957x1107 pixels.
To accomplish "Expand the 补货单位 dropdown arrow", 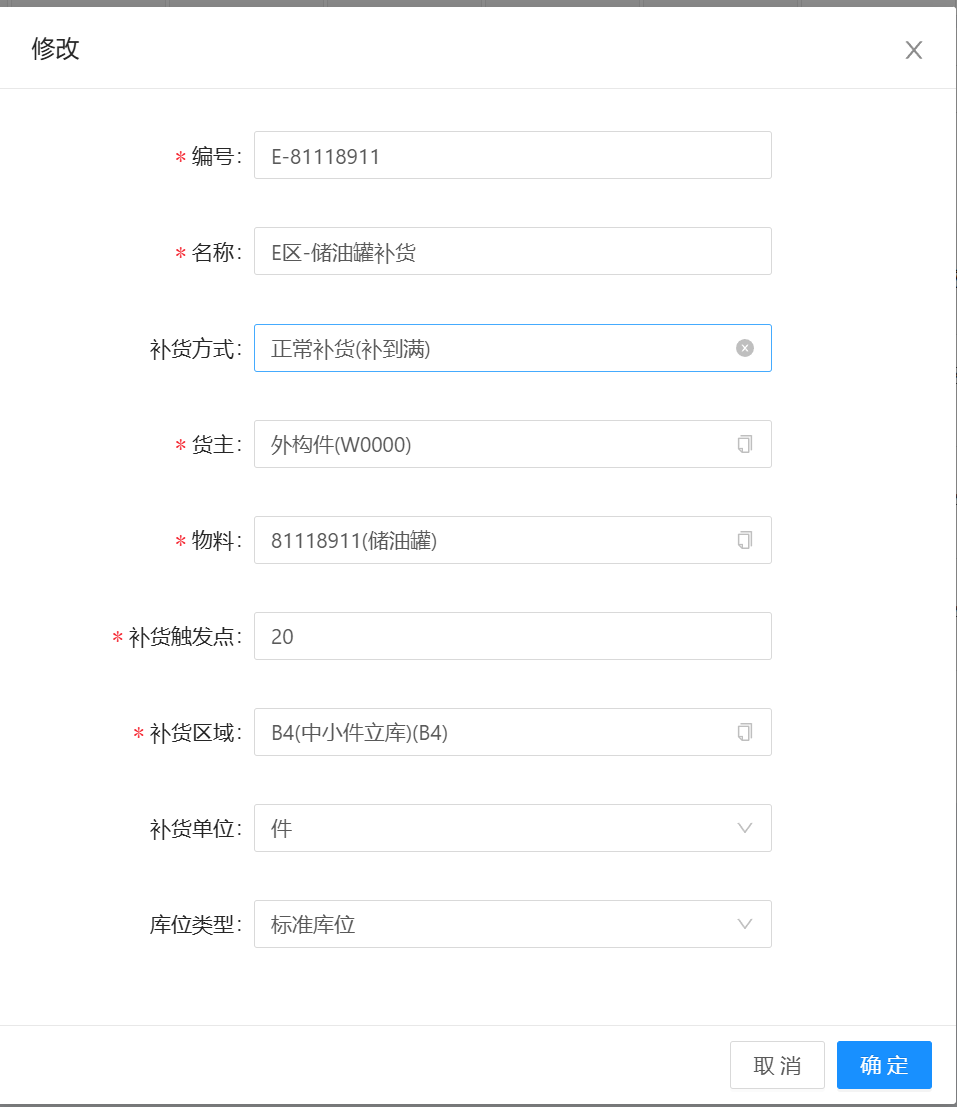I will [x=744, y=828].
